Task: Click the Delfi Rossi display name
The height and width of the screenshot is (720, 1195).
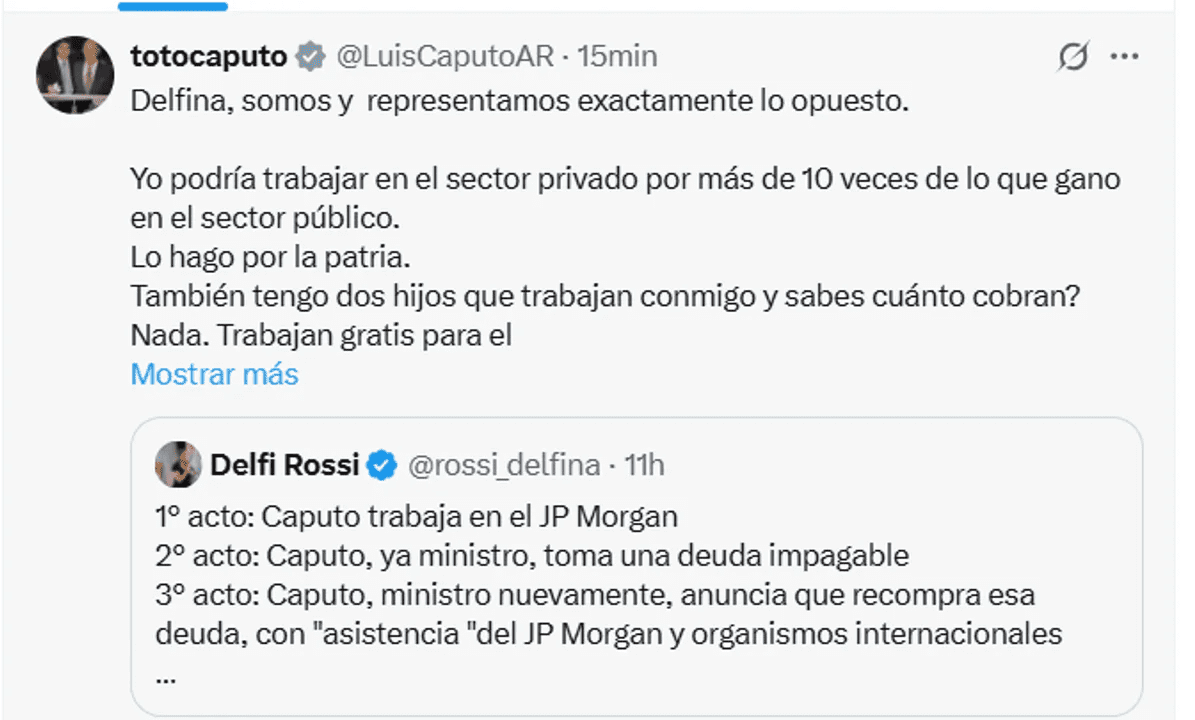Action: point(285,465)
